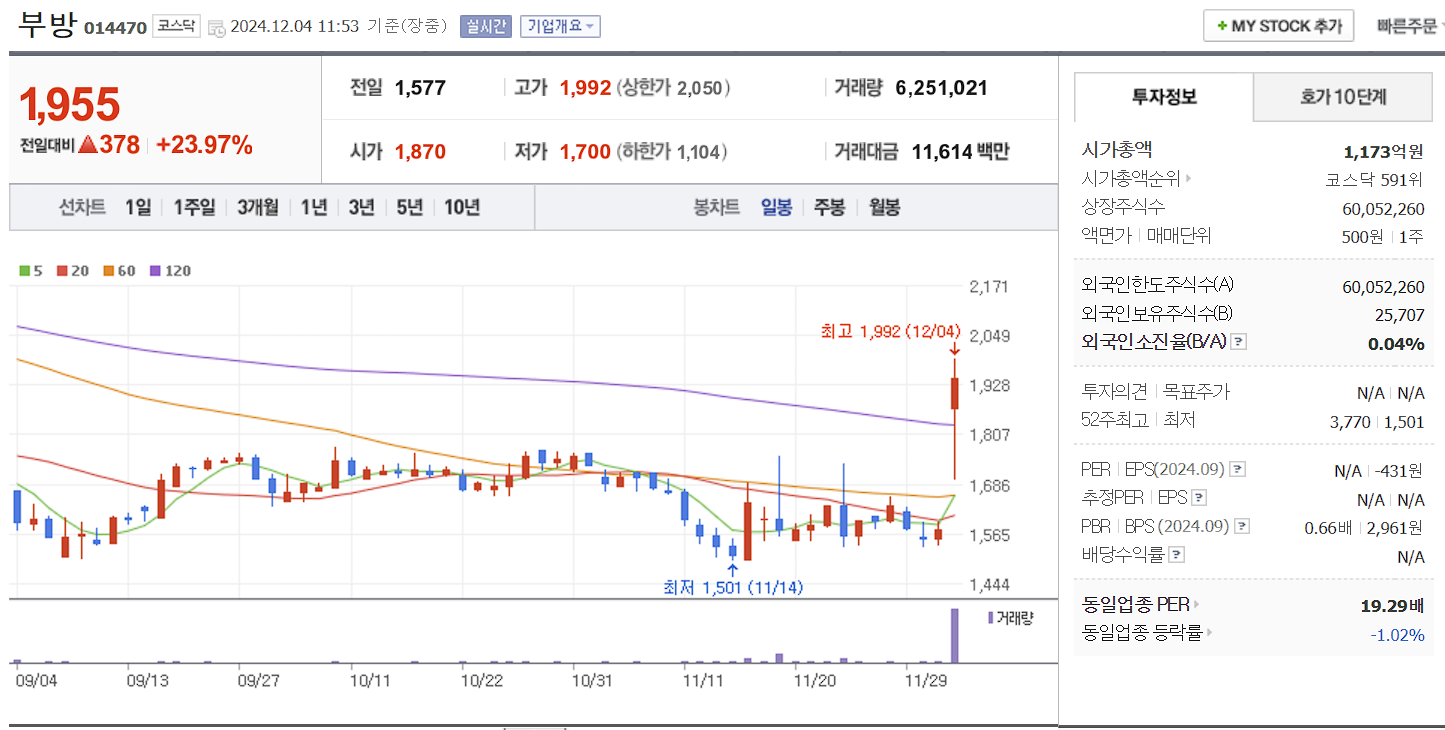Click the PER EPS help question icon

pos(1237,469)
